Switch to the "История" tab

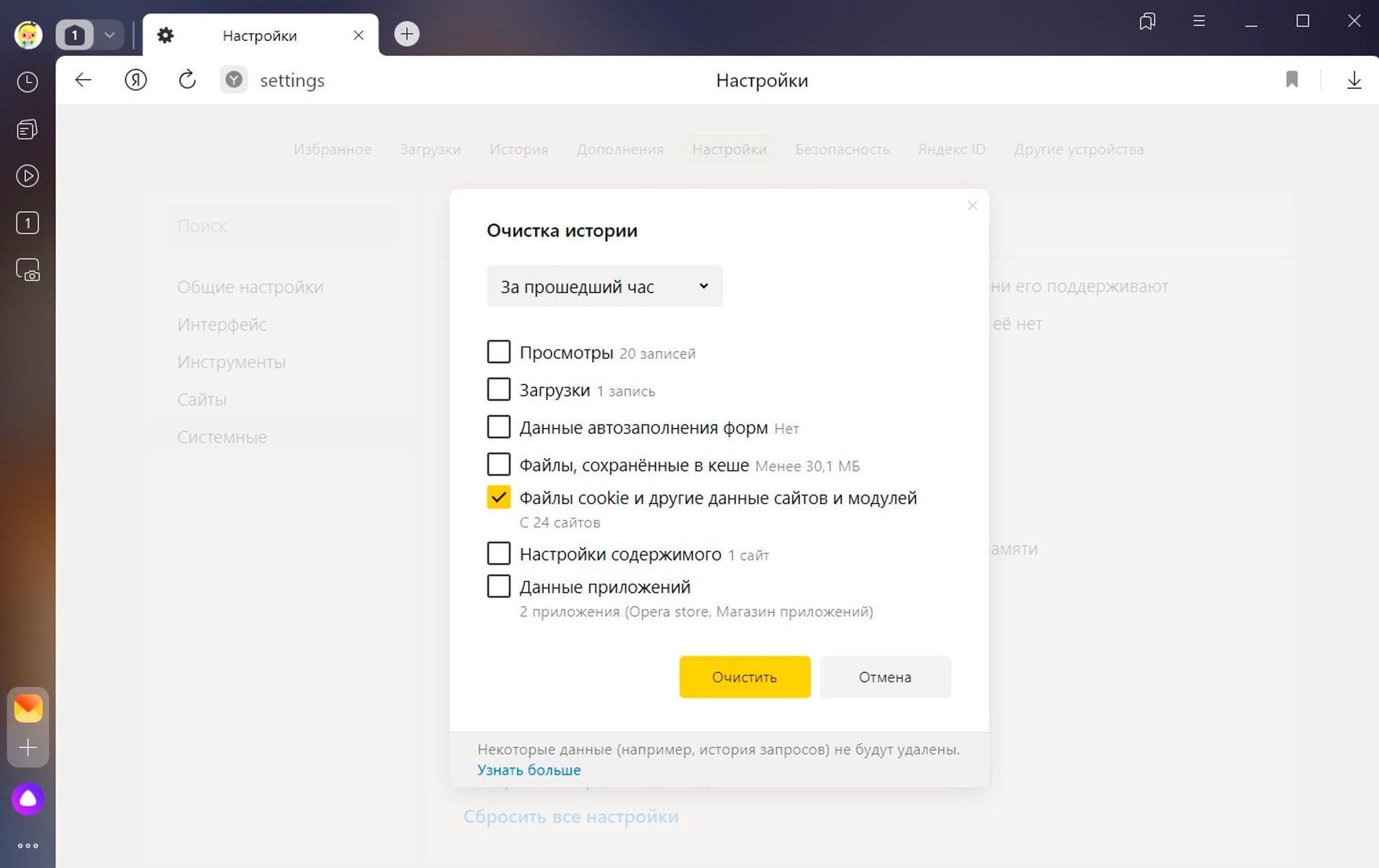pos(518,149)
